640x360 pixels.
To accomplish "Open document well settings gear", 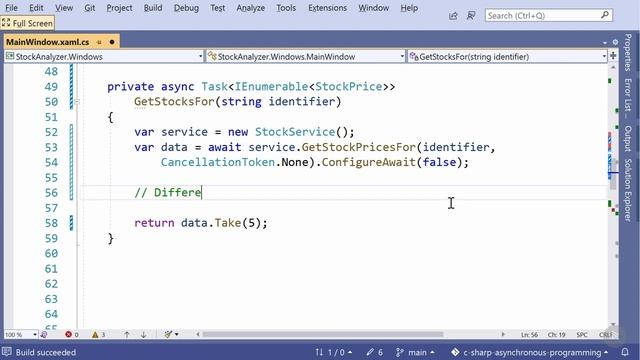I will pyautogui.click(x=615, y=42).
